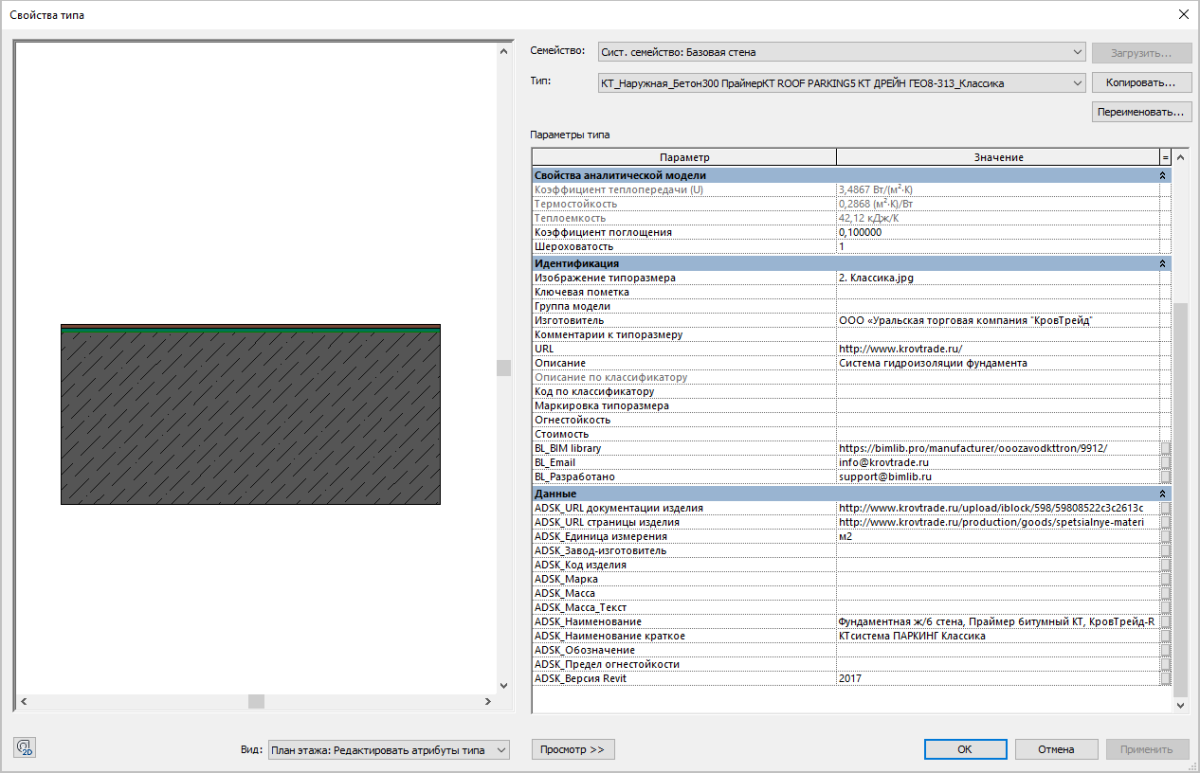Click associate button for BL_Email row
Image resolution: width=1200 pixels, height=773 pixels.
[x=1165, y=463]
